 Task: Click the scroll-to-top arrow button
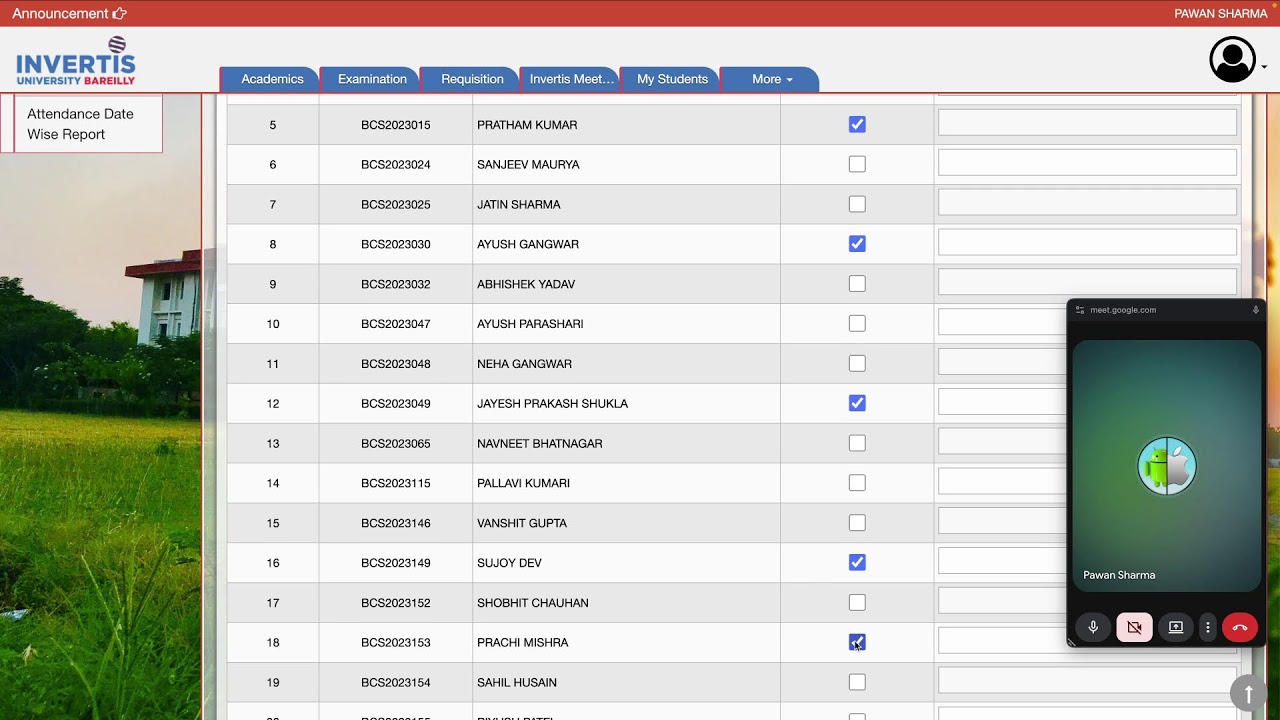point(1248,693)
